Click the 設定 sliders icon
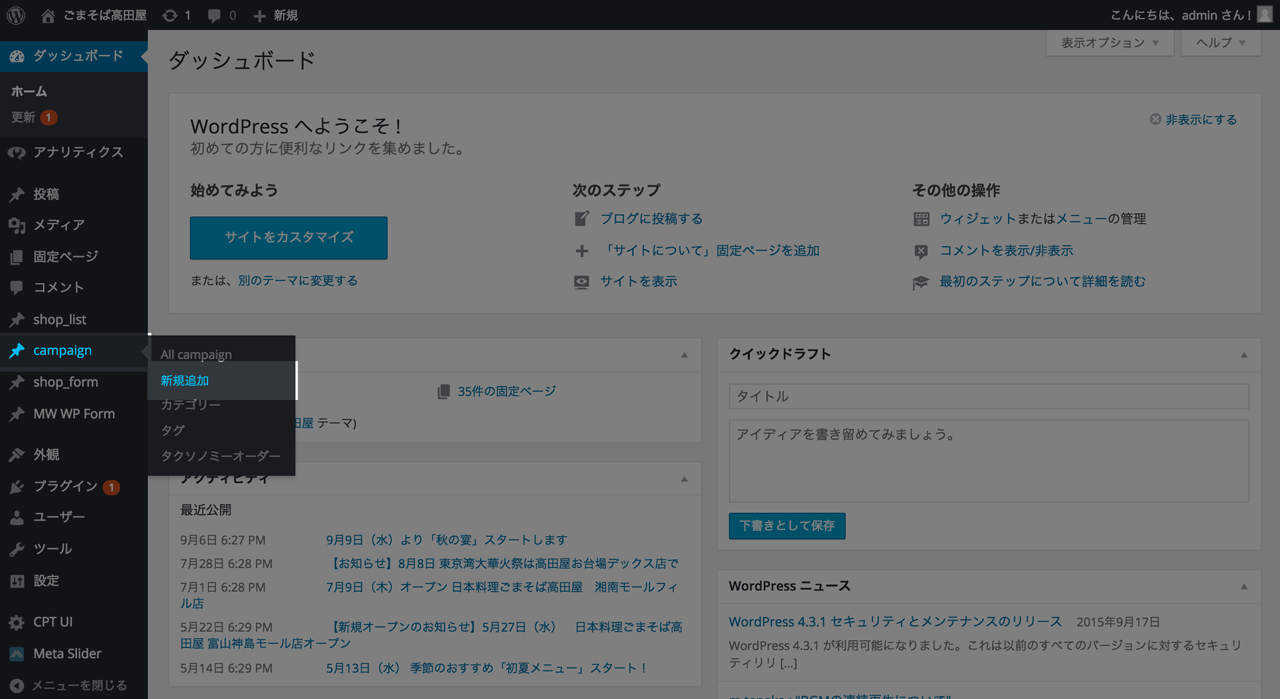The image size is (1280, 699). tap(16, 581)
